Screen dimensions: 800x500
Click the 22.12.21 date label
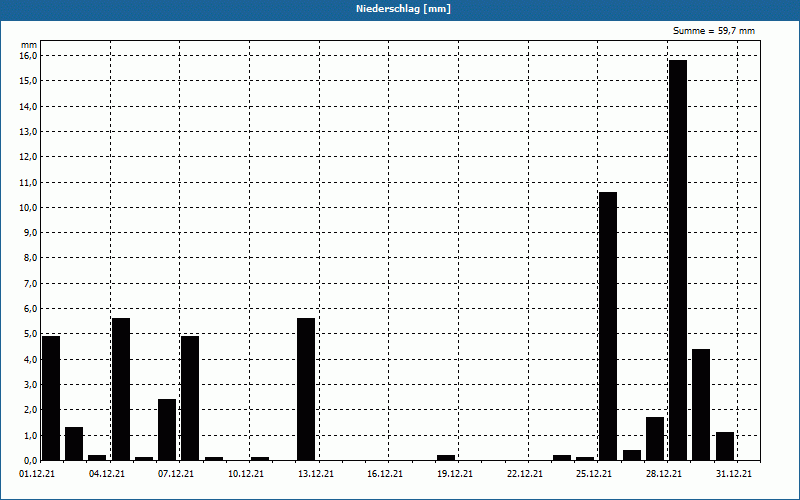(525, 474)
